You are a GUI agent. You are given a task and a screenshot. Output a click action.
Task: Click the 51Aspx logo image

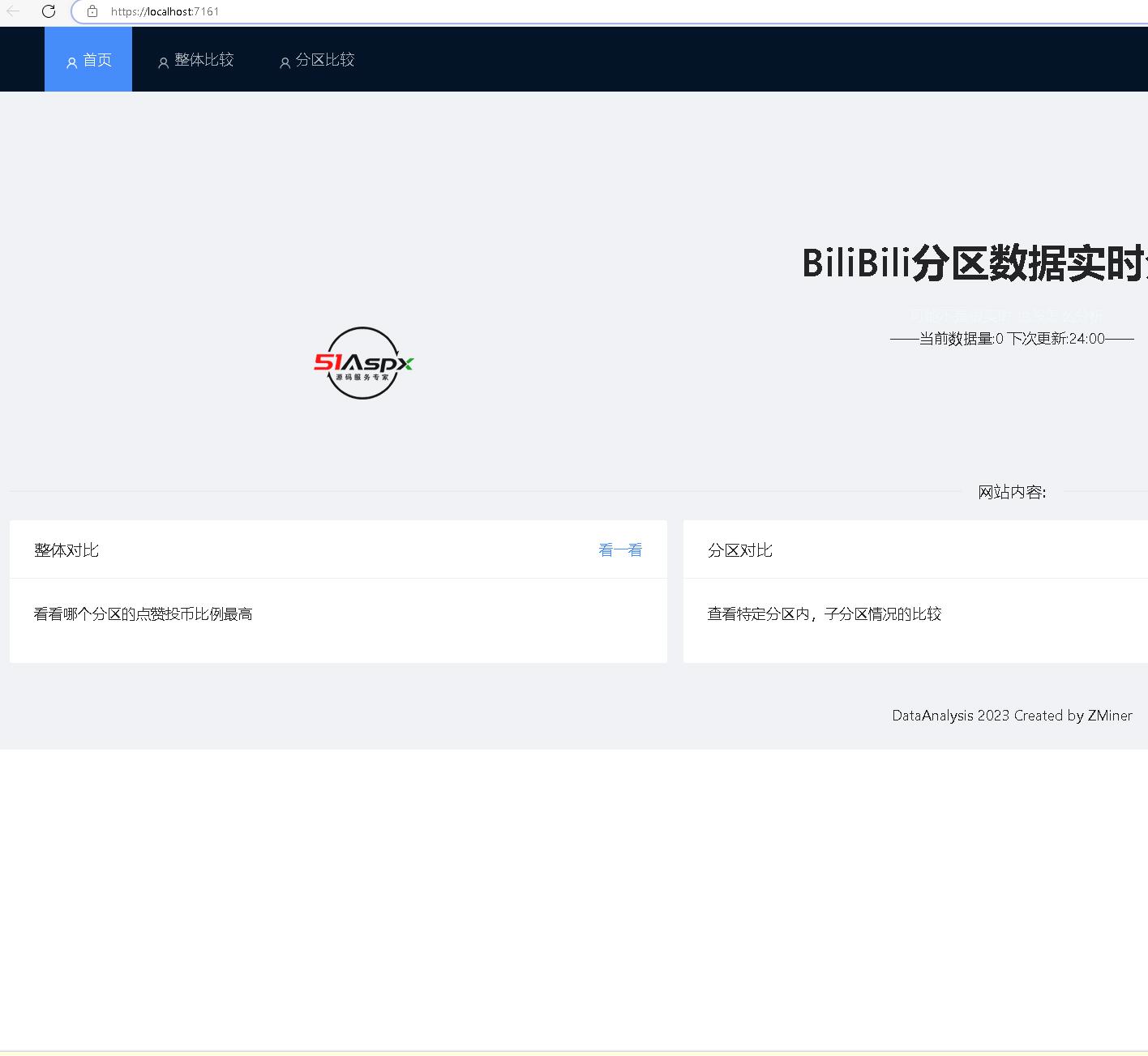click(x=363, y=363)
